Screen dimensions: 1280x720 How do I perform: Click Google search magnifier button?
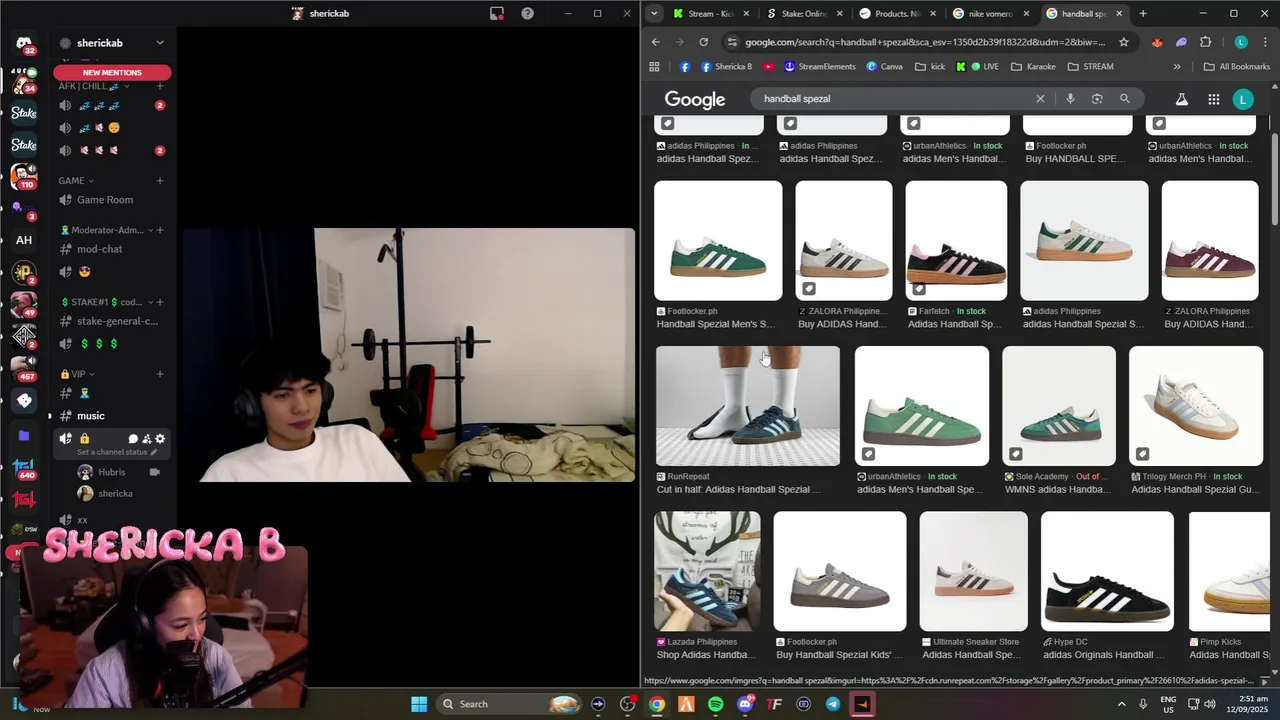pos(1125,99)
